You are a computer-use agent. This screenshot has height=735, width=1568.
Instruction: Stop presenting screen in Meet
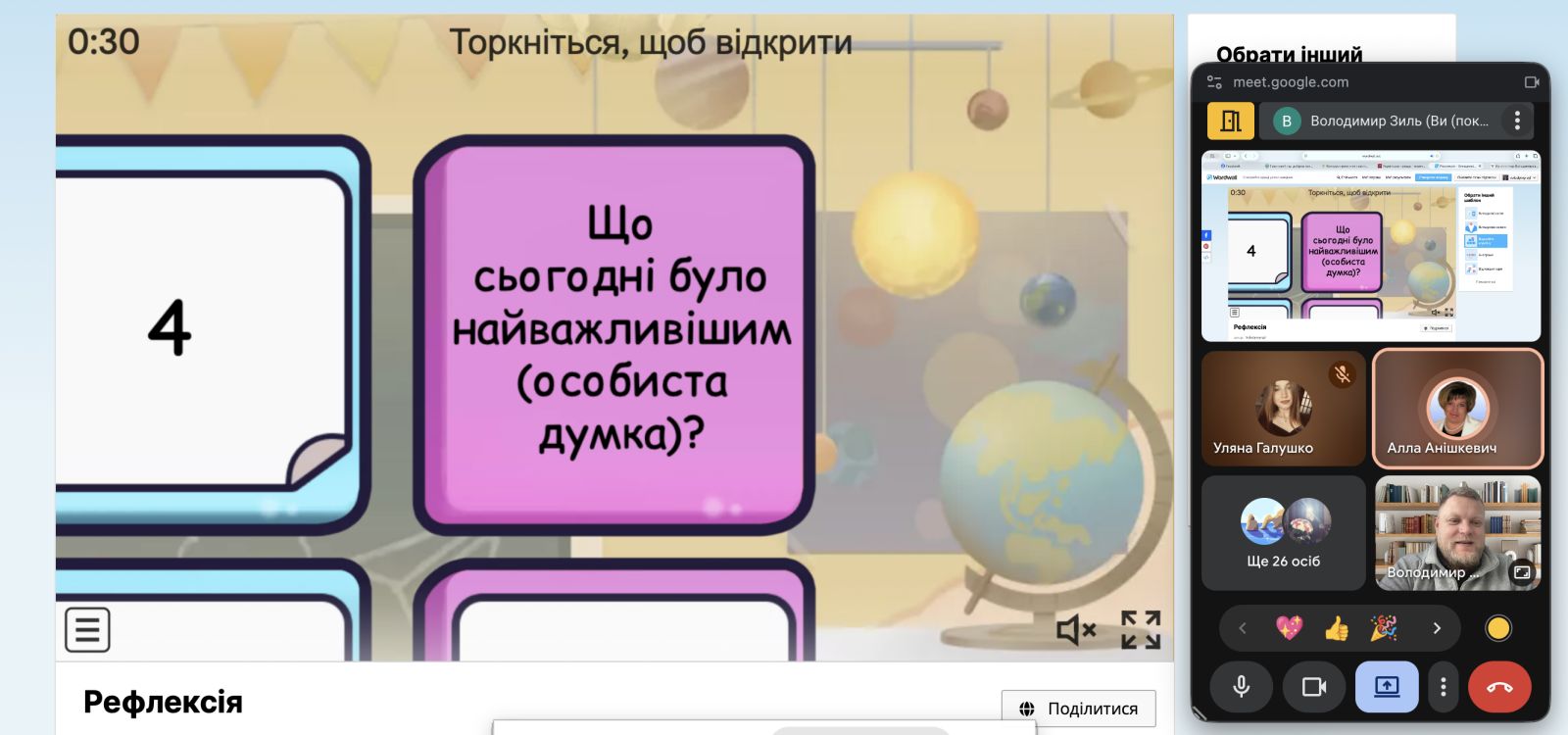[1386, 687]
